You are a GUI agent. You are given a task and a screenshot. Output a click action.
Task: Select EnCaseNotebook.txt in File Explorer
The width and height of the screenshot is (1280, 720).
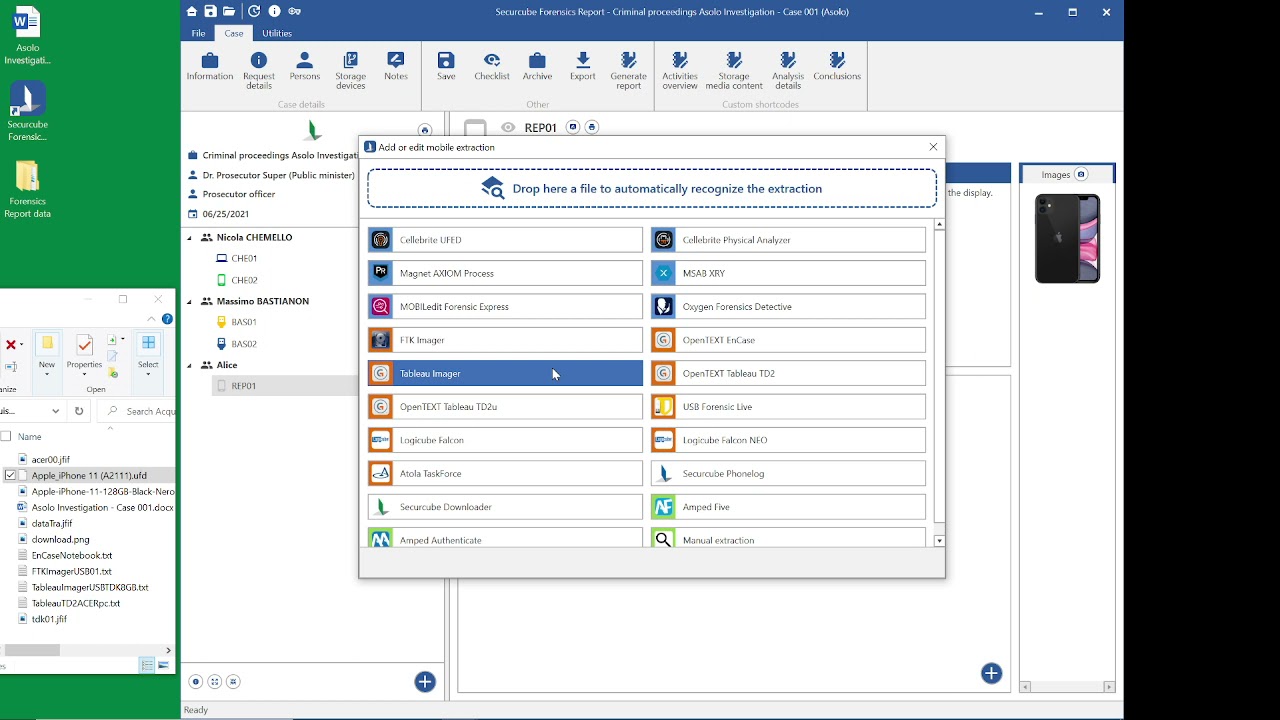pos(72,556)
